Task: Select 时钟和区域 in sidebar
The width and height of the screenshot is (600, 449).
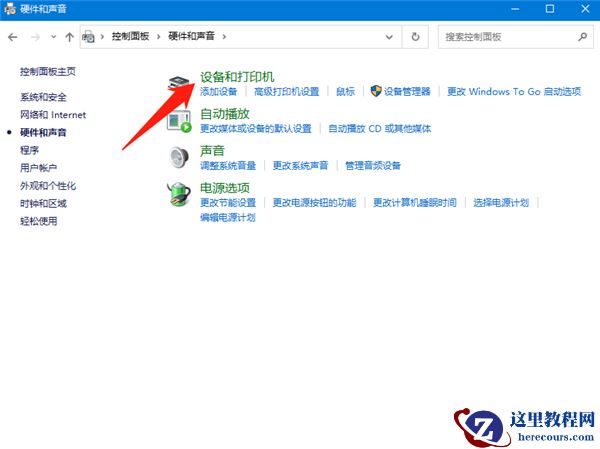Action: [43, 203]
